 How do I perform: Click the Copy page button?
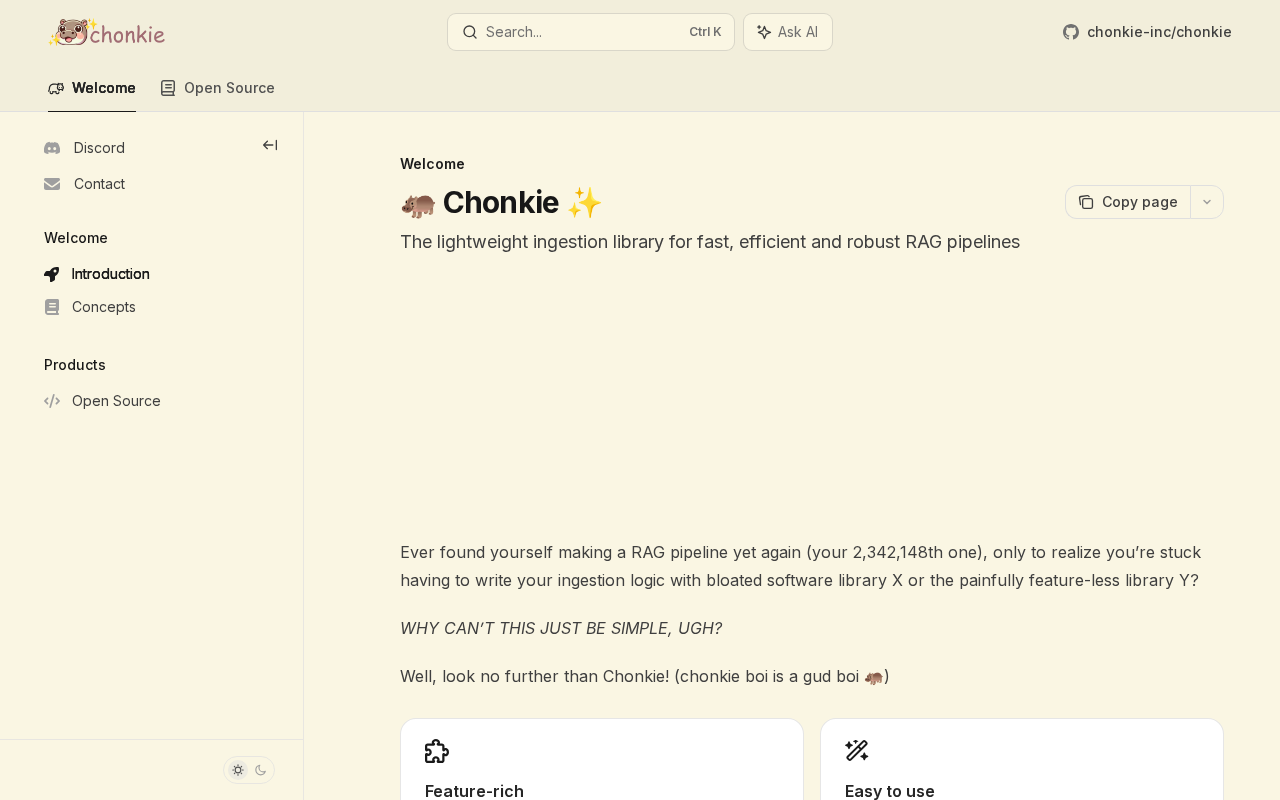1128,202
